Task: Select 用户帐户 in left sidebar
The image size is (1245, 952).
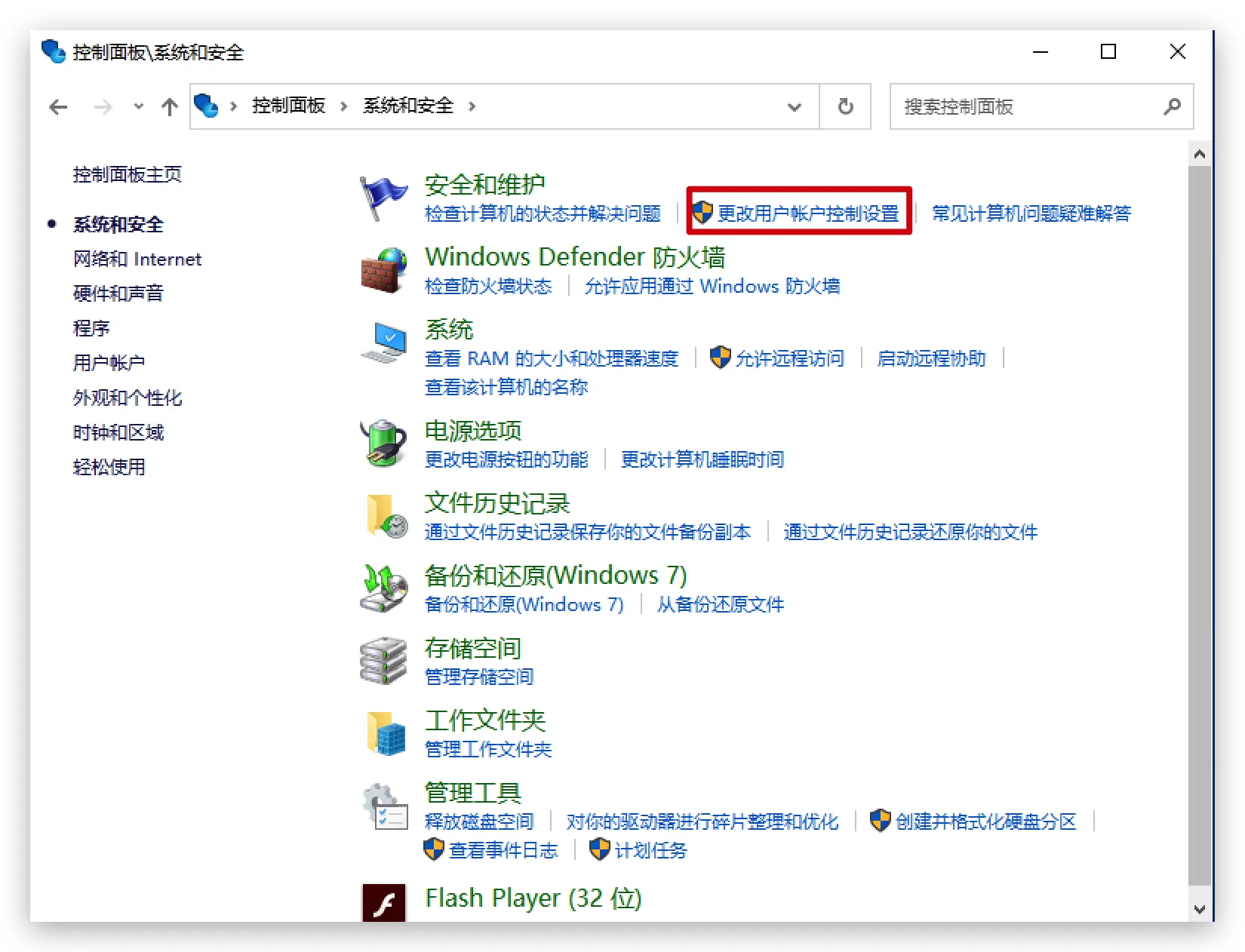Action: point(109,363)
